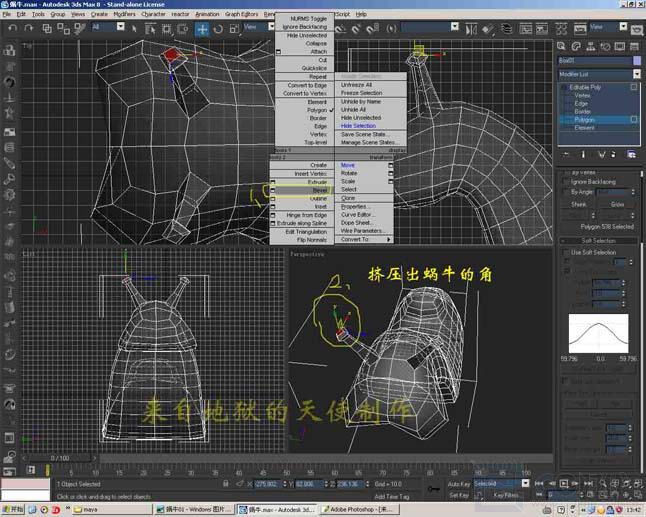Image resolution: width=646 pixels, height=517 pixels.
Task: Open the File menu
Action: (7, 14)
